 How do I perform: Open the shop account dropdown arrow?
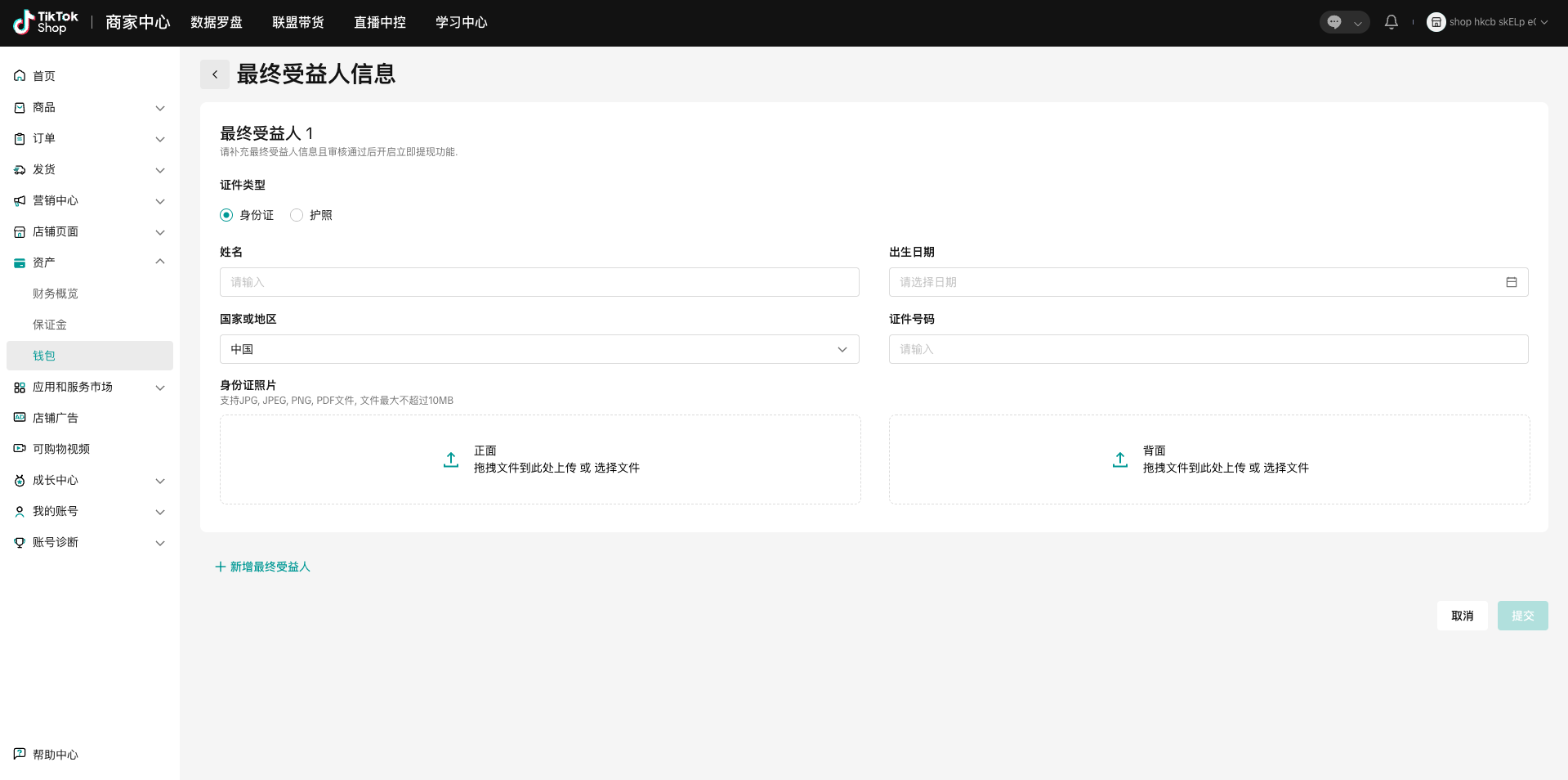[x=1544, y=23]
